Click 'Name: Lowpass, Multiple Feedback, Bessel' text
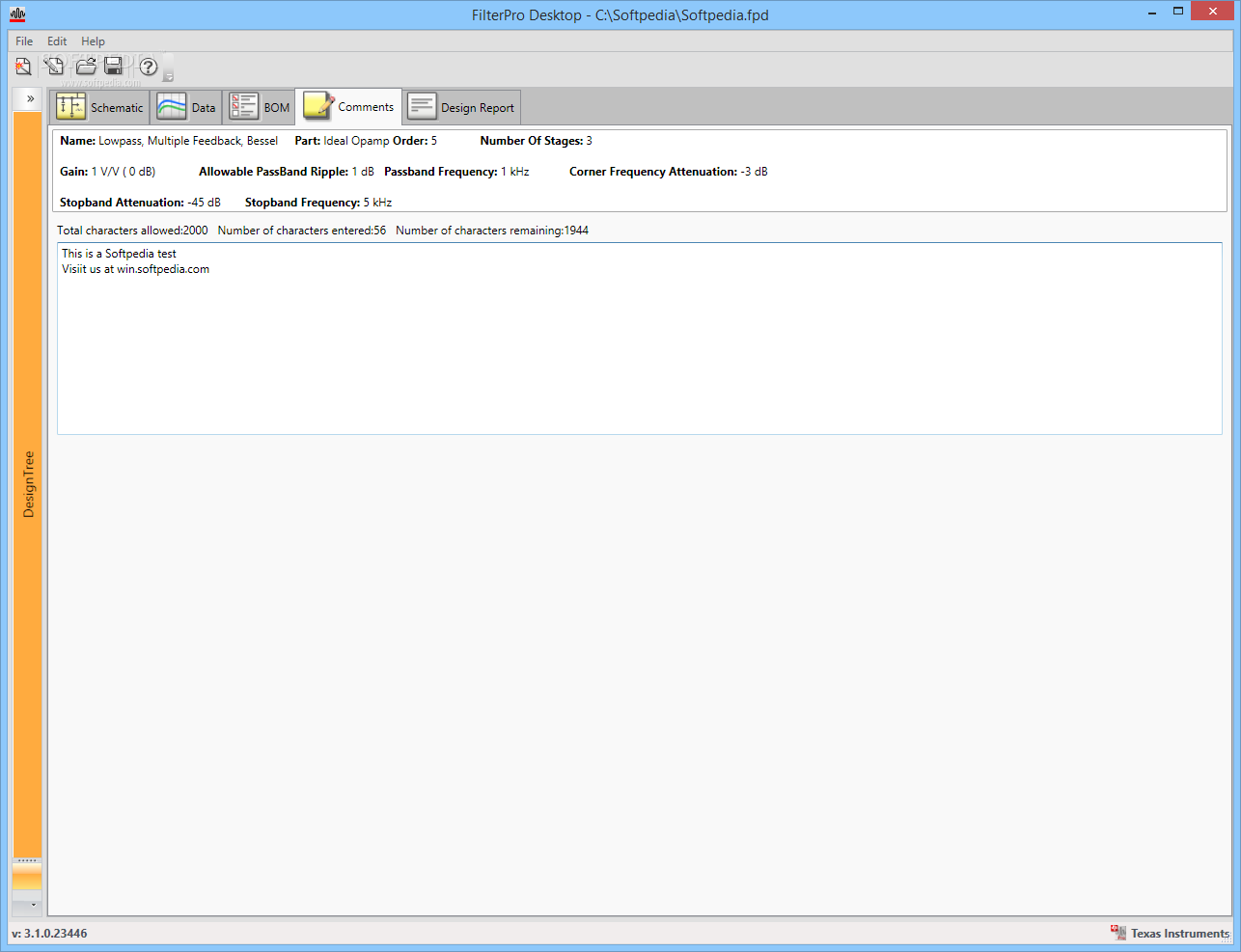This screenshot has width=1241, height=952. [x=169, y=141]
